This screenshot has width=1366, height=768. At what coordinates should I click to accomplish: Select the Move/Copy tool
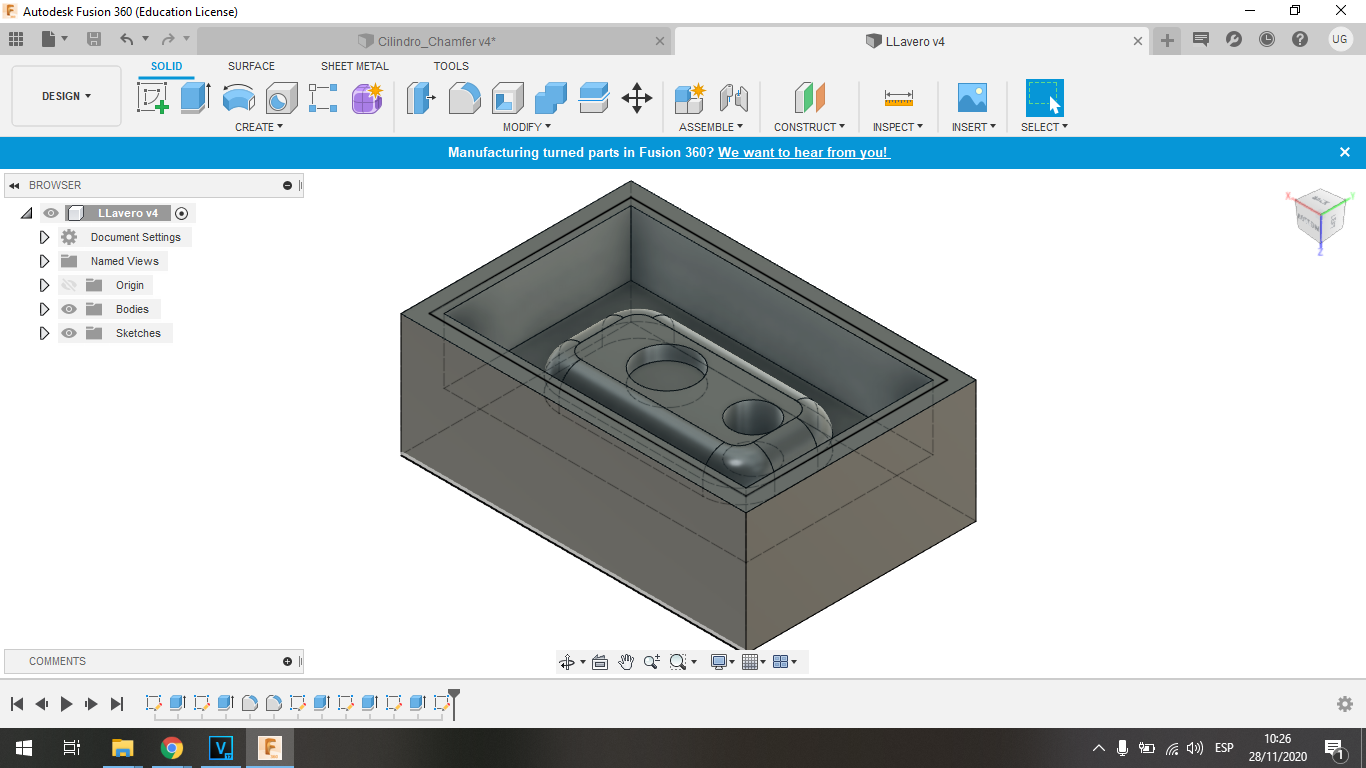point(637,98)
